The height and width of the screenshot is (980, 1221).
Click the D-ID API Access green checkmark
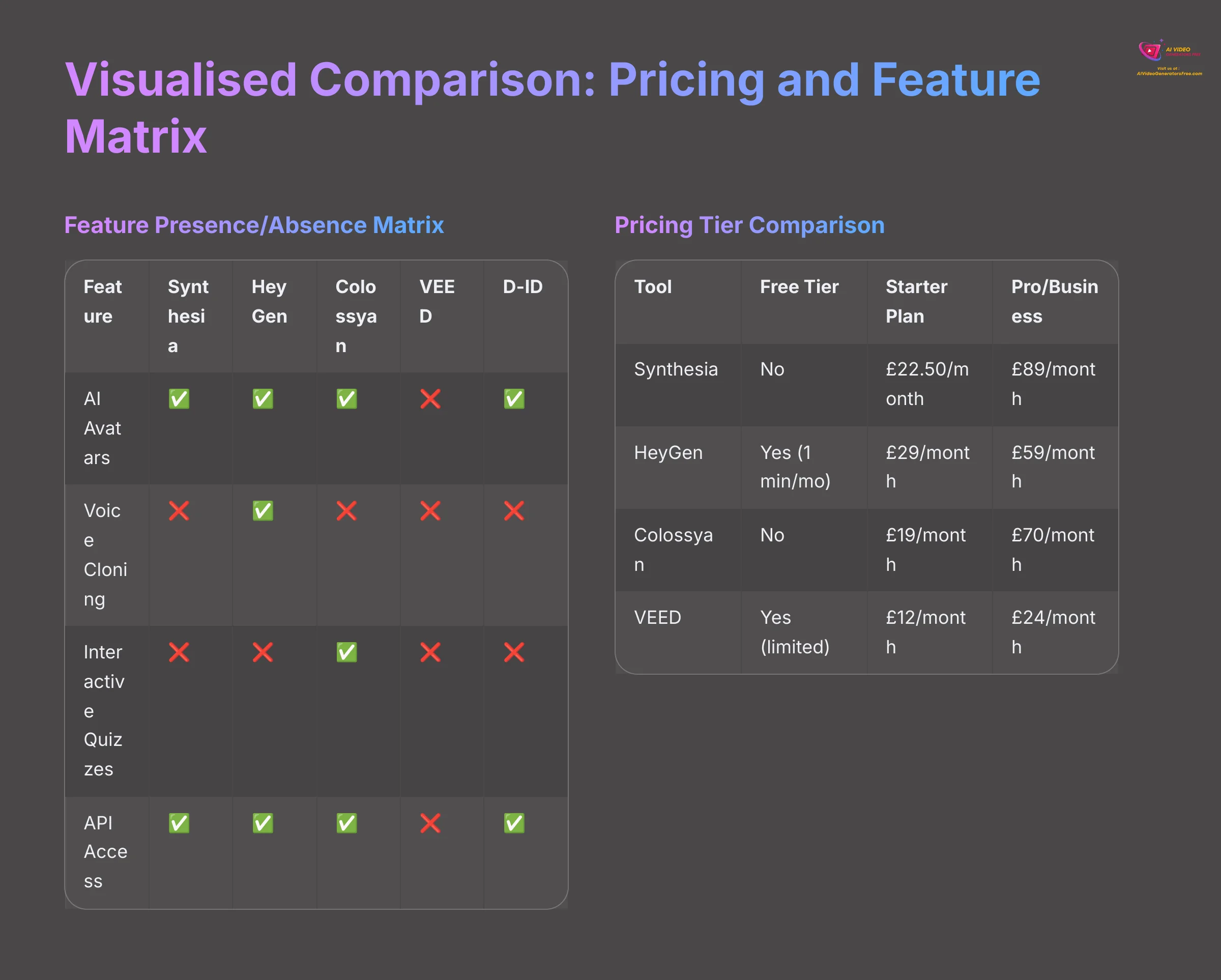pyautogui.click(x=514, y=823)
